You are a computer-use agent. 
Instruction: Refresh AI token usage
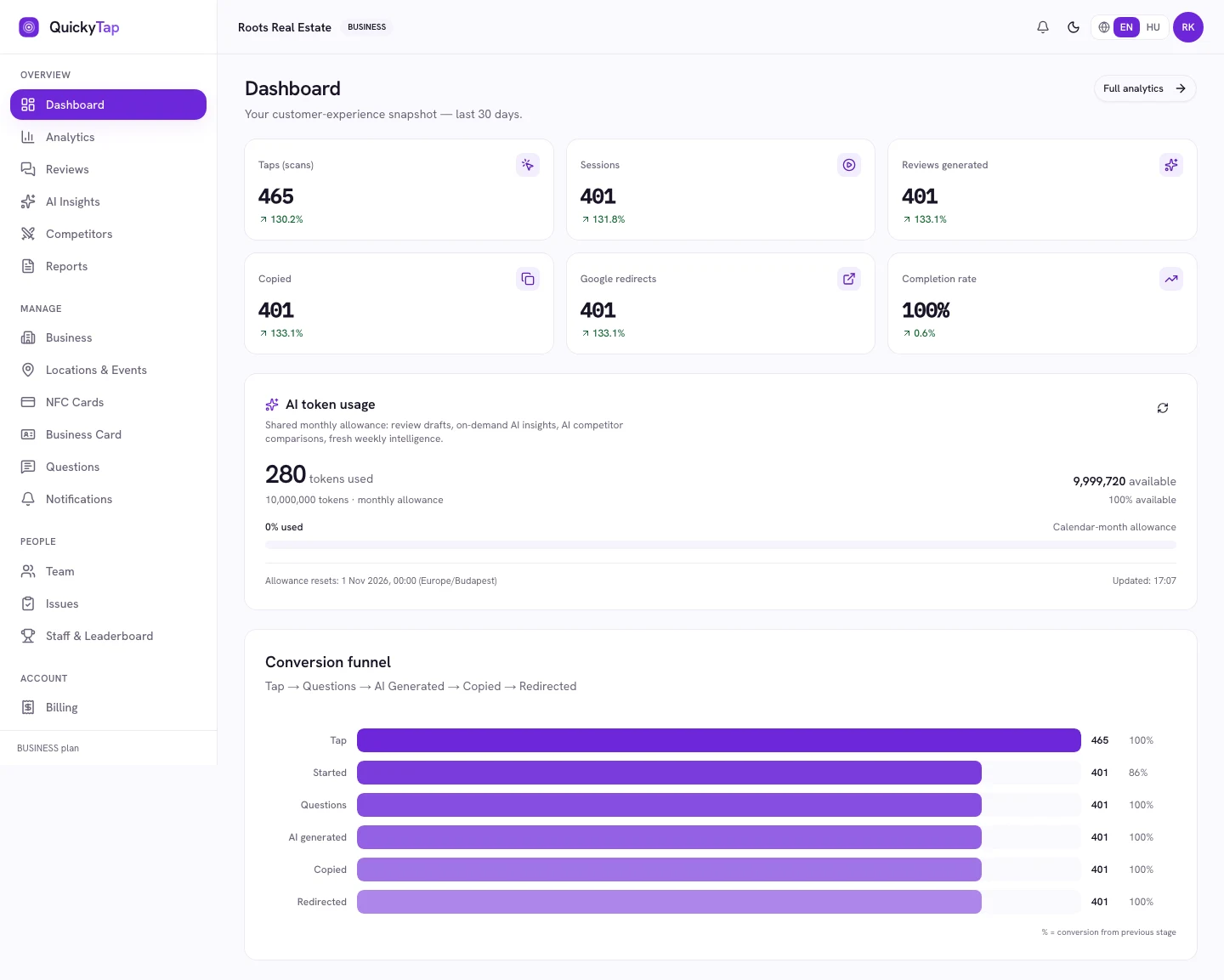tap(1163, 408)
